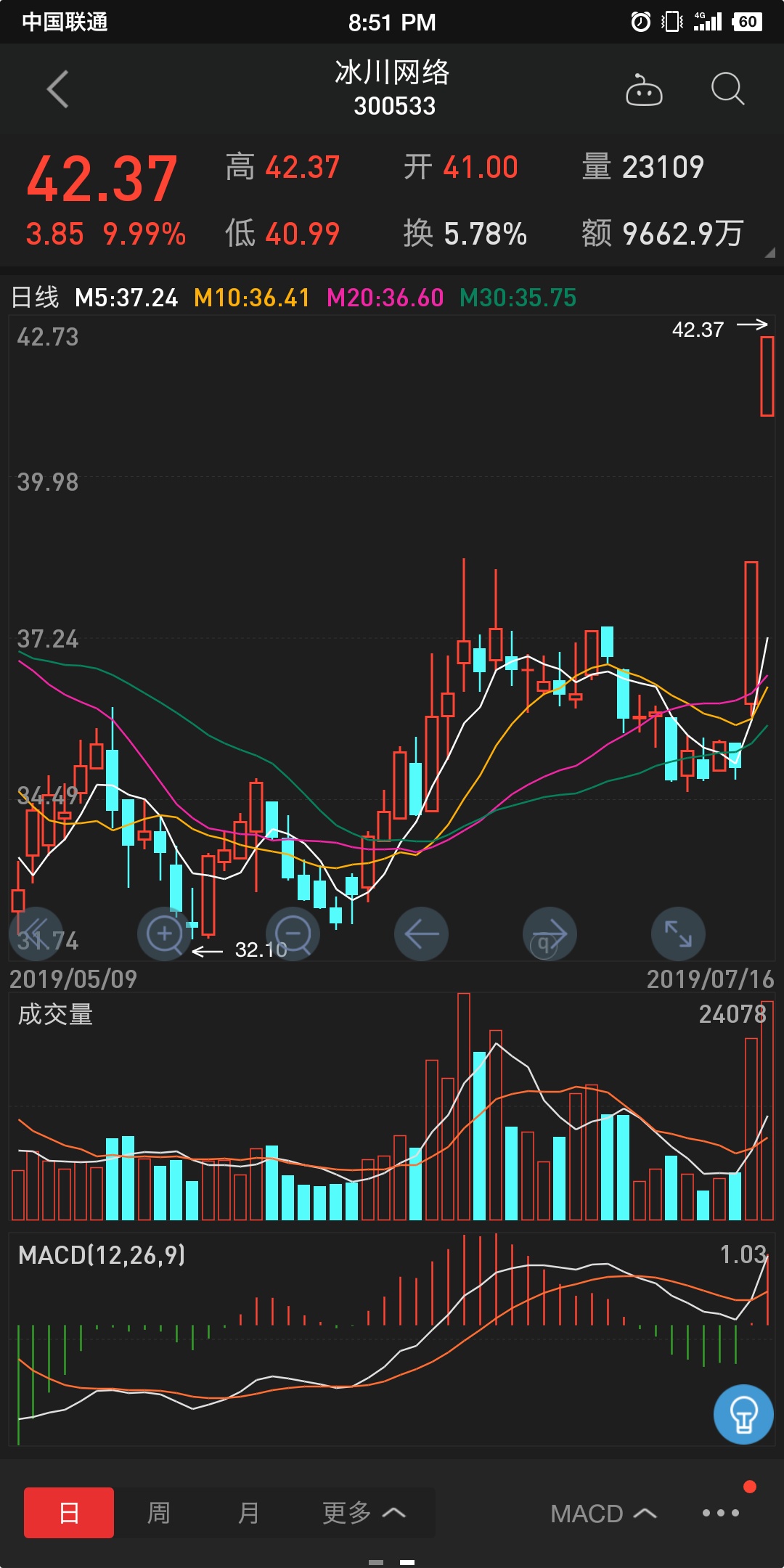Open the robot assistant icon
This screenshot has width=784, height=1568.
pos(644,90)
